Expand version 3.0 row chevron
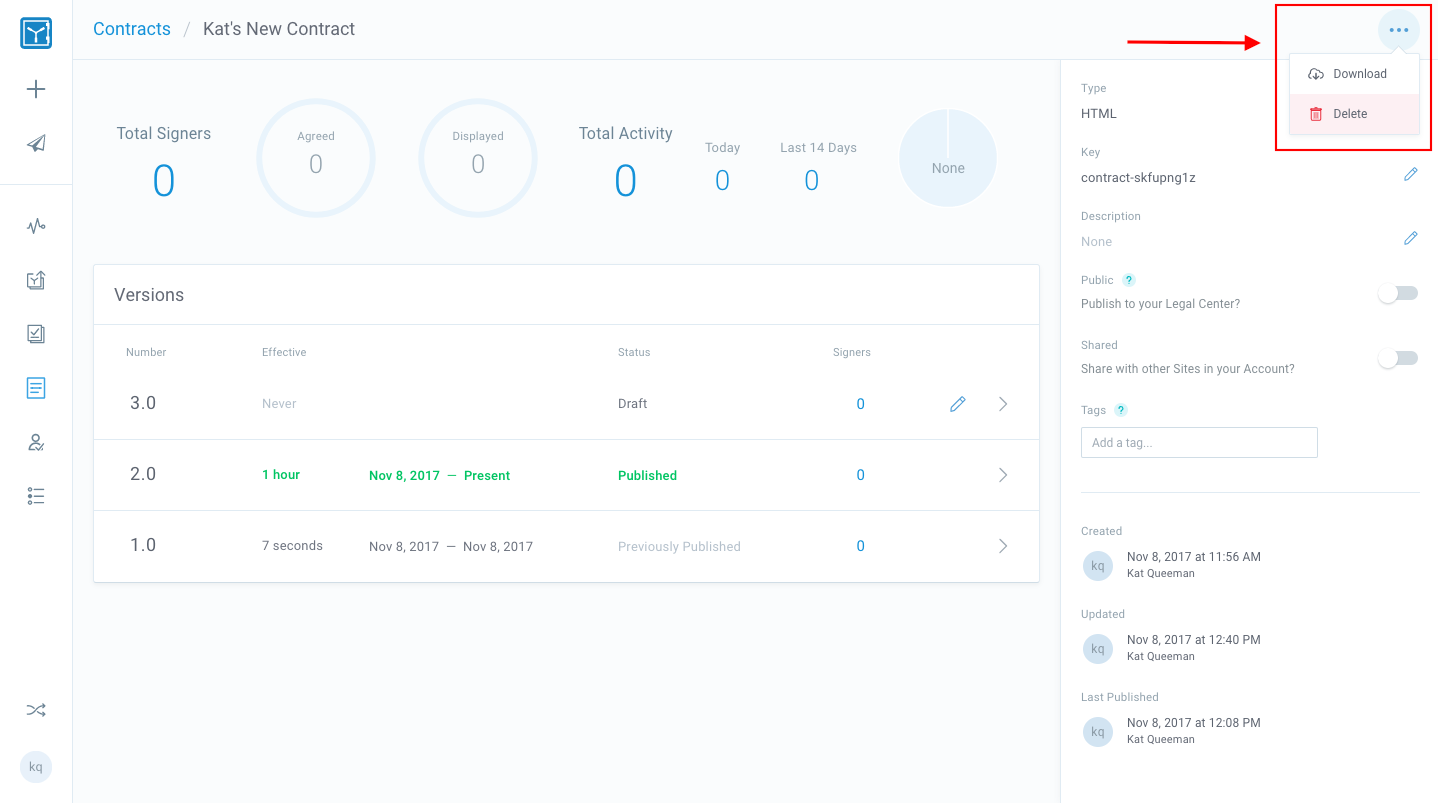Image resolution: width=1438 pixels, height=803 pixels. click(x=1003, y=404)
